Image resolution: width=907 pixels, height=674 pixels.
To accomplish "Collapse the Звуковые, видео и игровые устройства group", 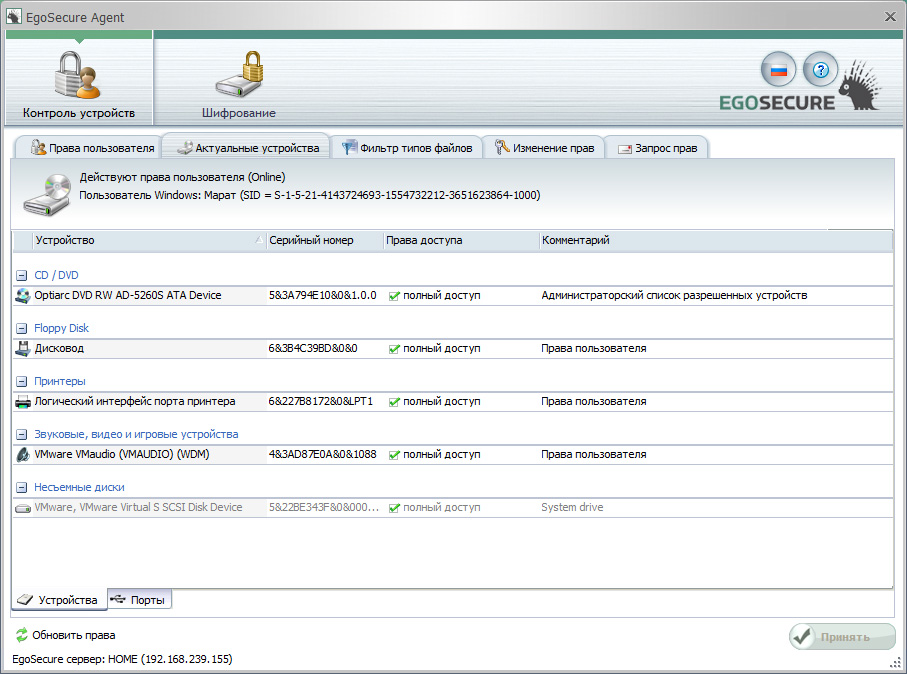I will pyautogui.click(x=21, y=434).
